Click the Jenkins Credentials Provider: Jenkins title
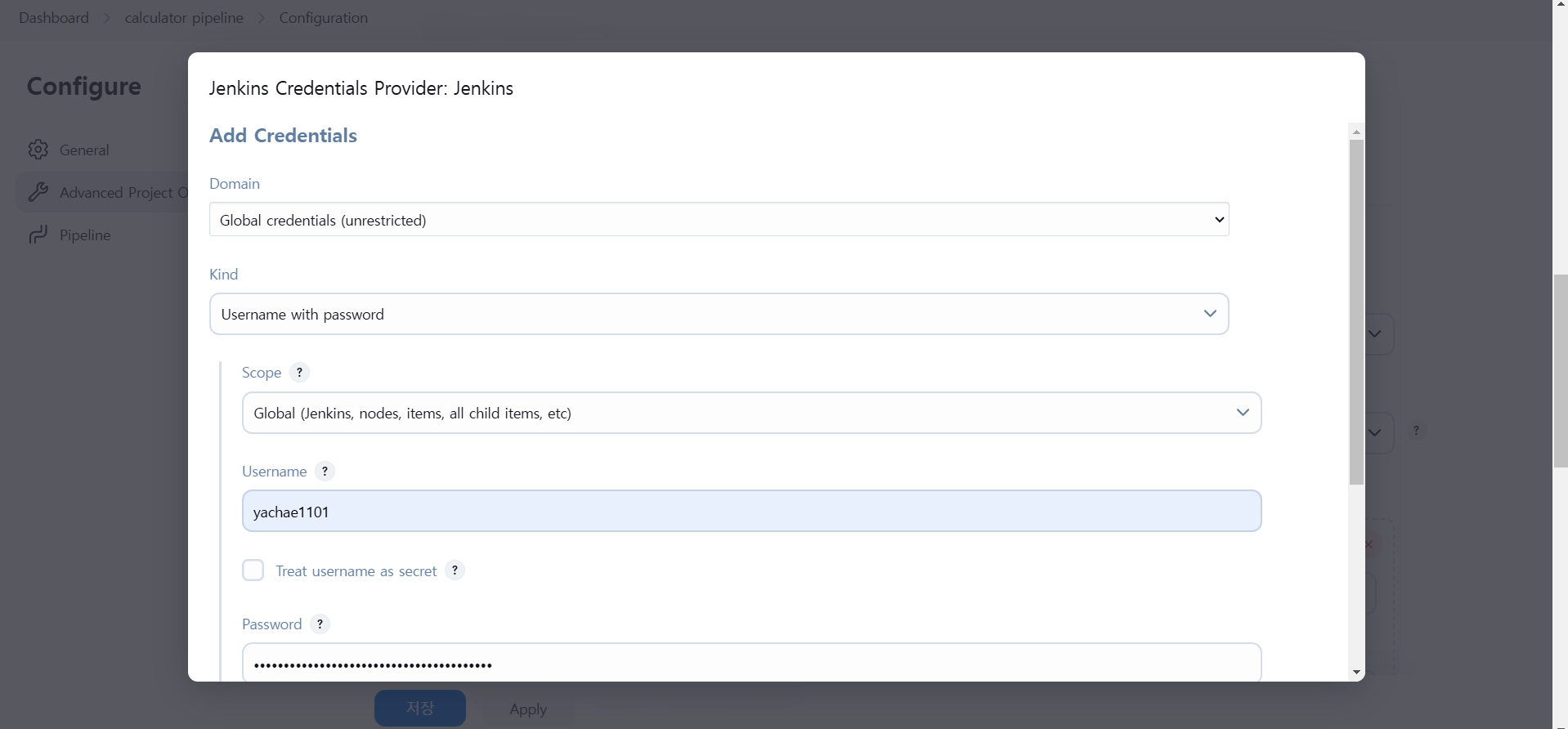Screen dimensions: 1568x729 click(x=361, y=88)
